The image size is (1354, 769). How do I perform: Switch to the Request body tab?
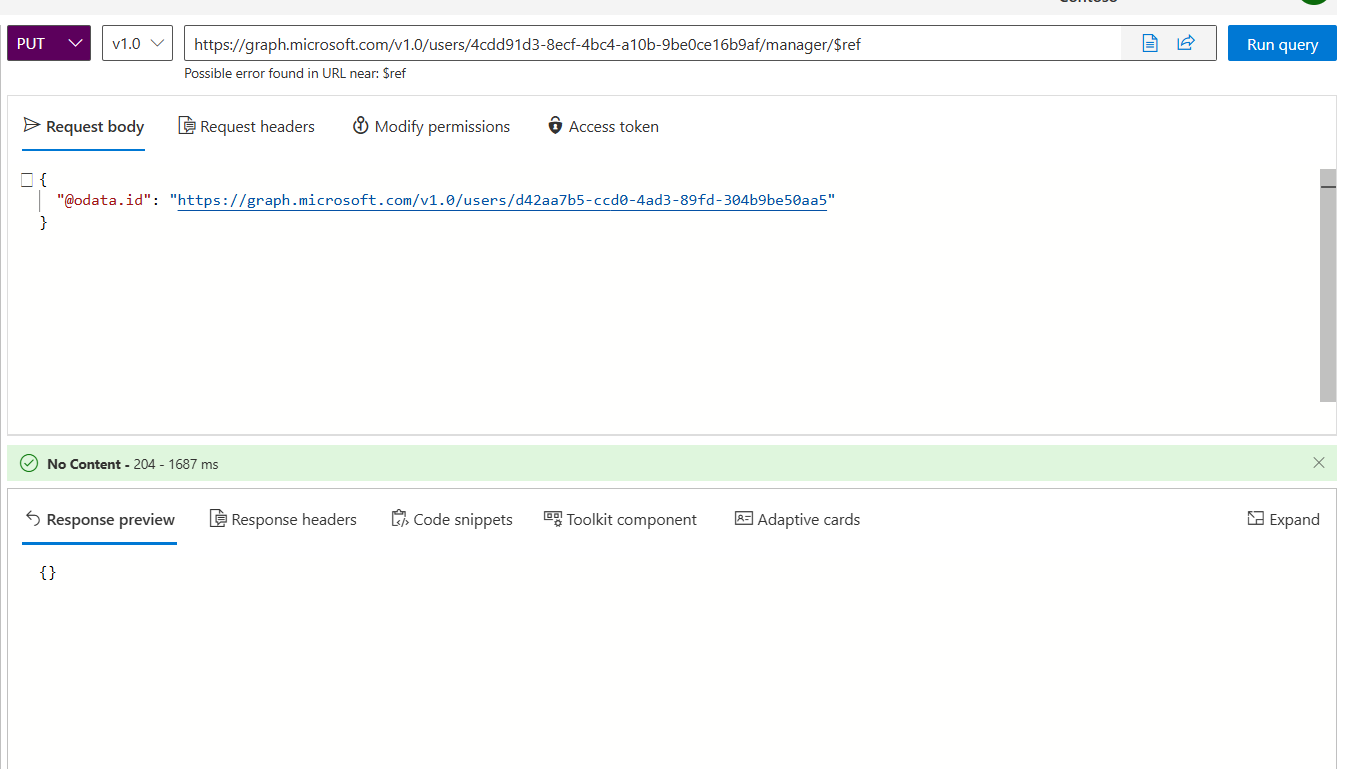tap(84, 127)
